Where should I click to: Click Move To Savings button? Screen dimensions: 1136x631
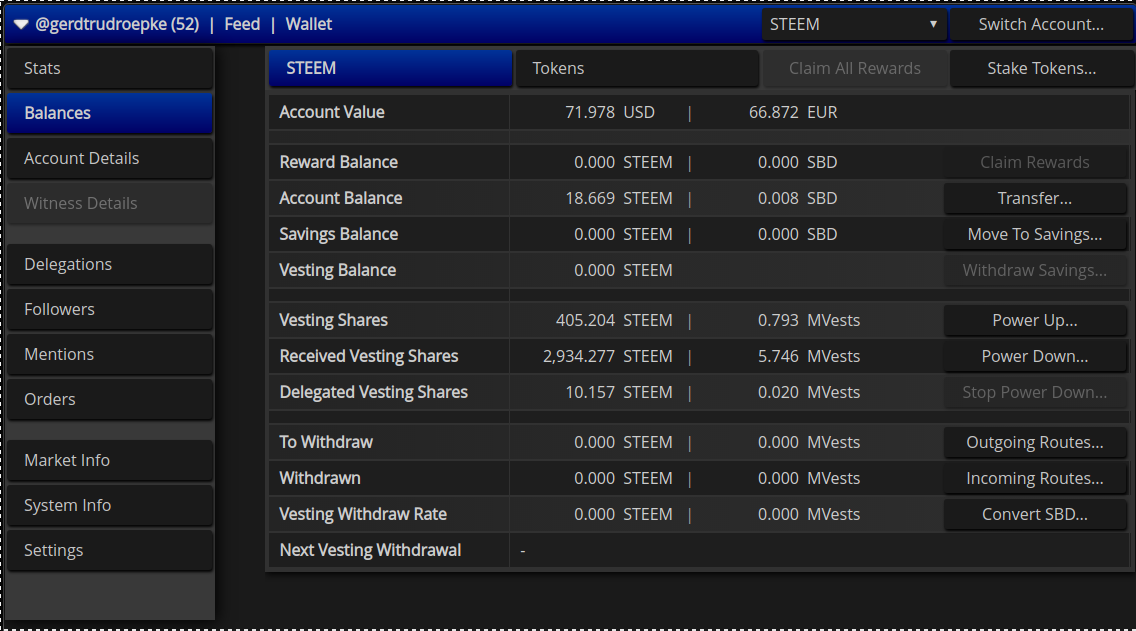1035,234
